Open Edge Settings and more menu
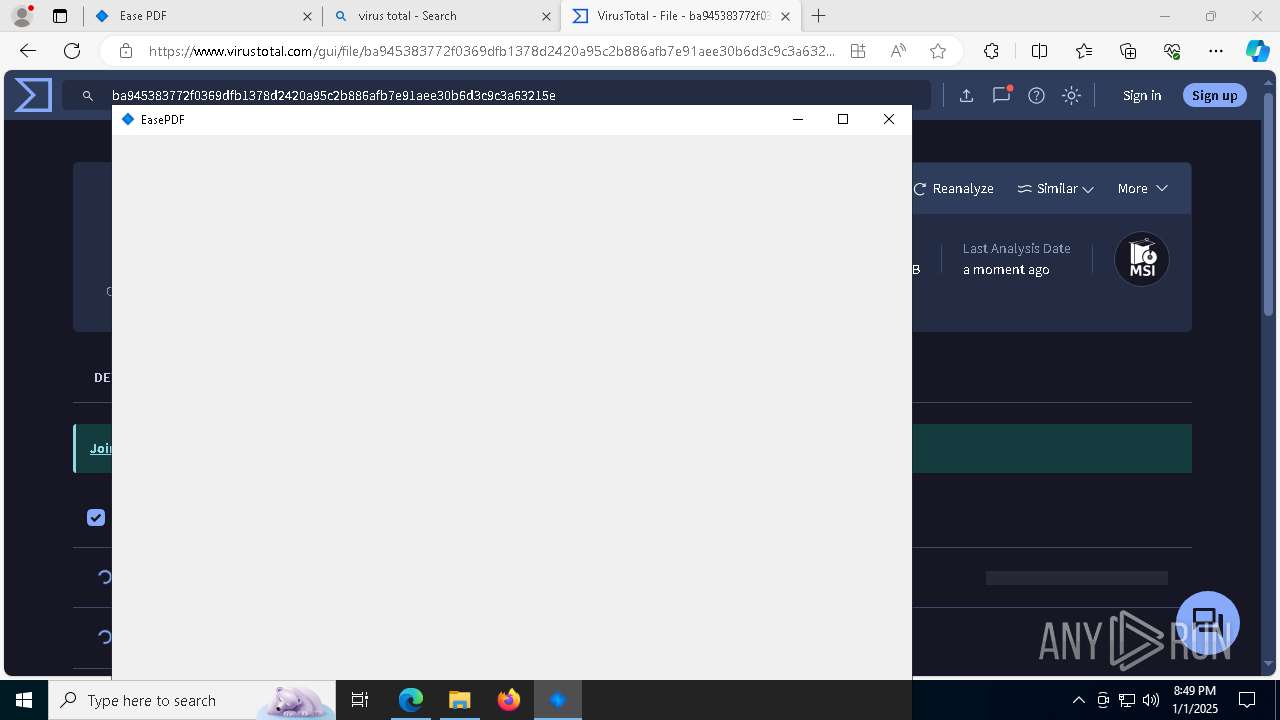 tap(1216, 51)
